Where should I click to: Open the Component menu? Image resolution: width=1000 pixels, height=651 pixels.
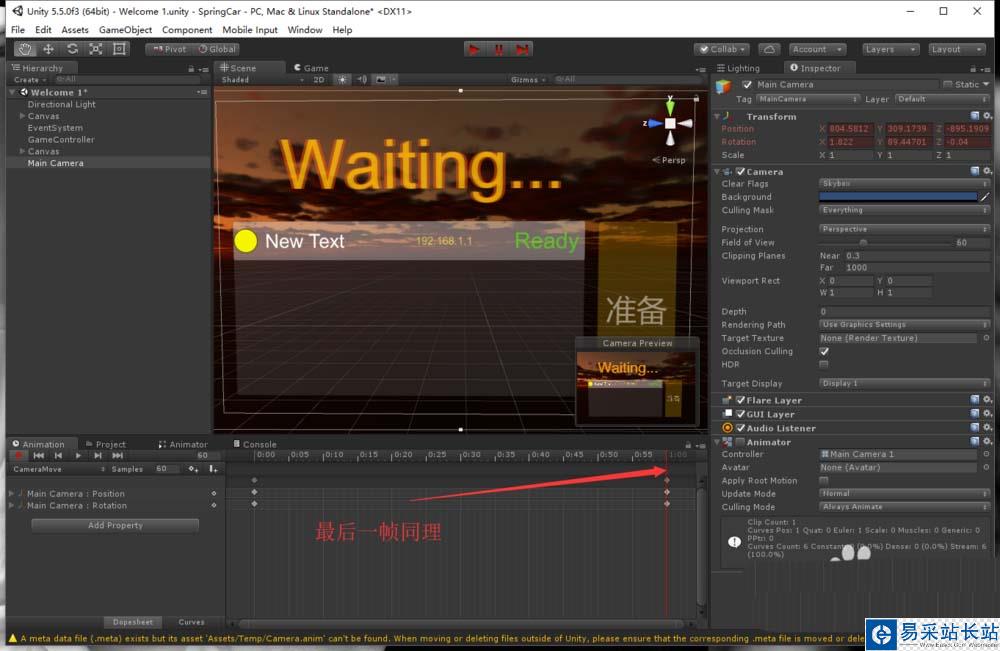(x=187, y=29)
